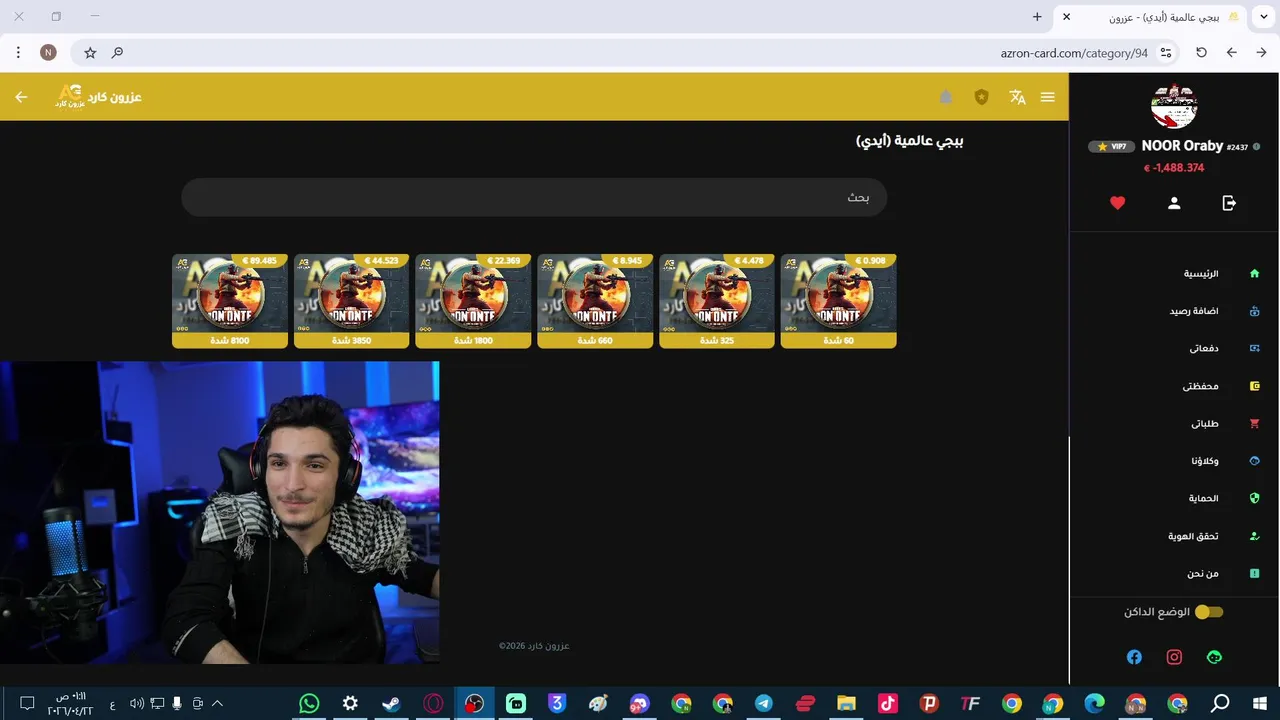Open the NOOR Oraby profile avatar
This screenshot has width=1280, height=720.
(x=1174, y=106)
